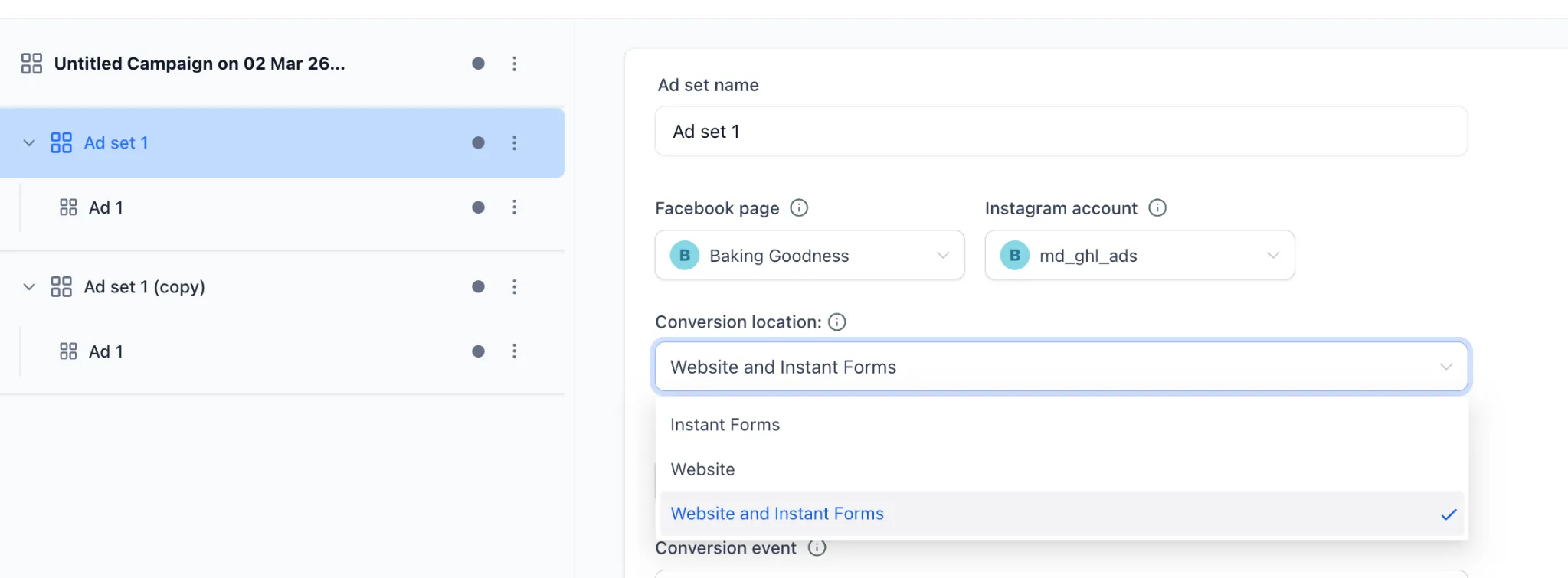Screen dimensions: 1568x578
Task: Open the three-dot menu for Ad set 1
Action: [515, 142]
